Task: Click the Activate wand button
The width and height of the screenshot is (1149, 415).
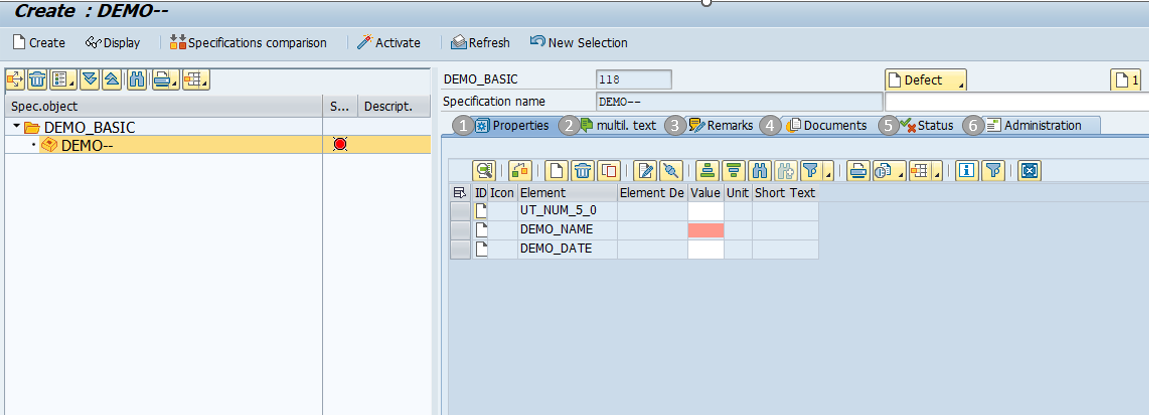Action: [x=389, y=43]
